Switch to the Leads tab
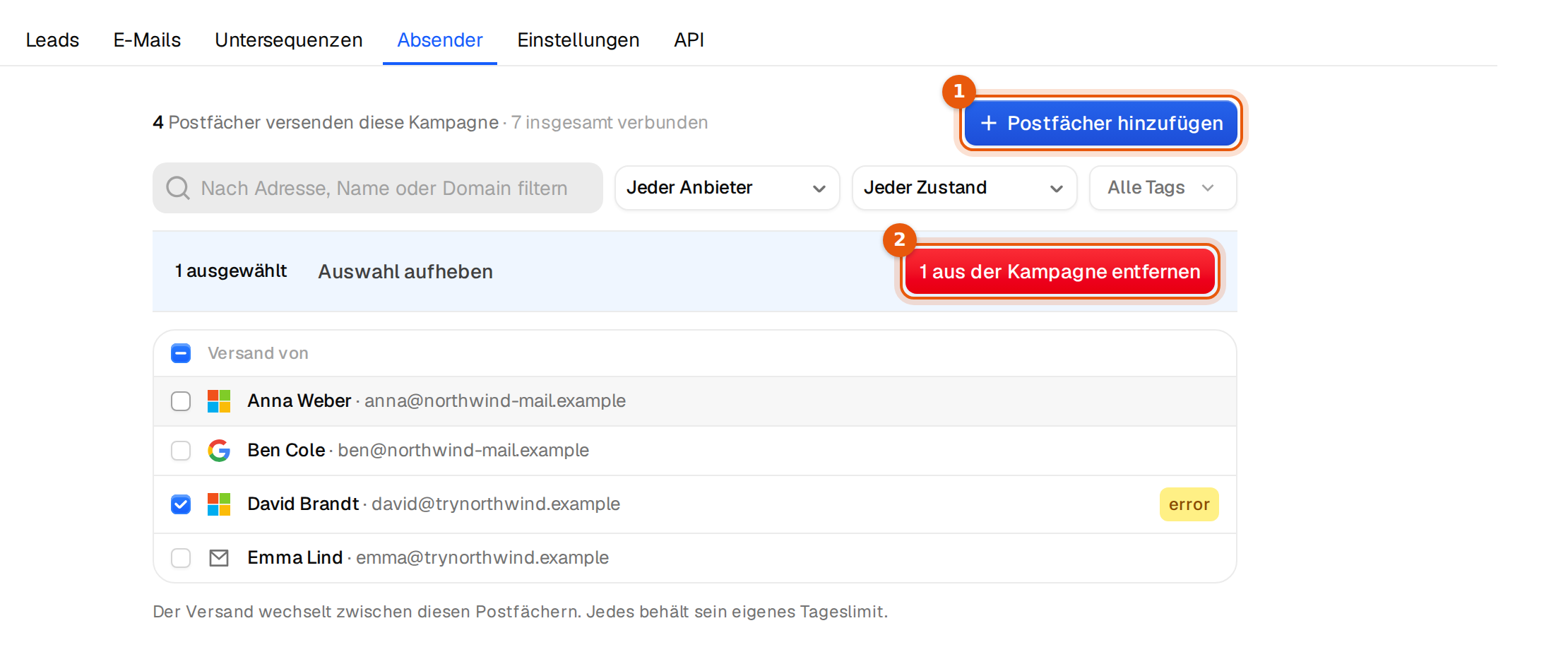 pos(52,40)
